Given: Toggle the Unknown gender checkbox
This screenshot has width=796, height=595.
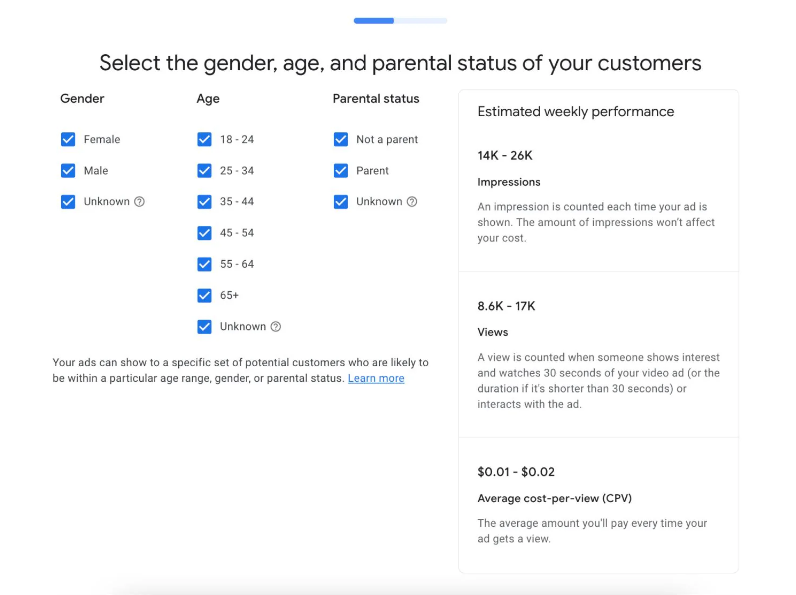Looking at the screenshot, I should tap(68, 202).
